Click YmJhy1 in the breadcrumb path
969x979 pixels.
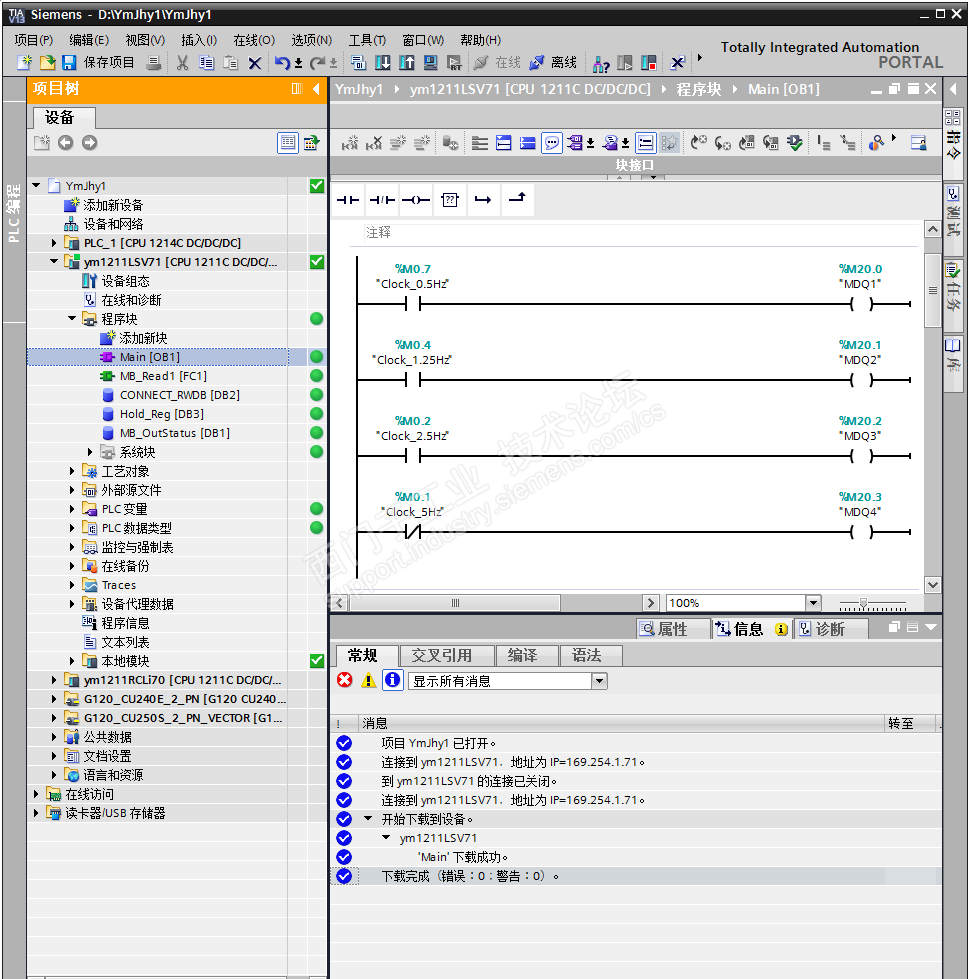[359, 89]
